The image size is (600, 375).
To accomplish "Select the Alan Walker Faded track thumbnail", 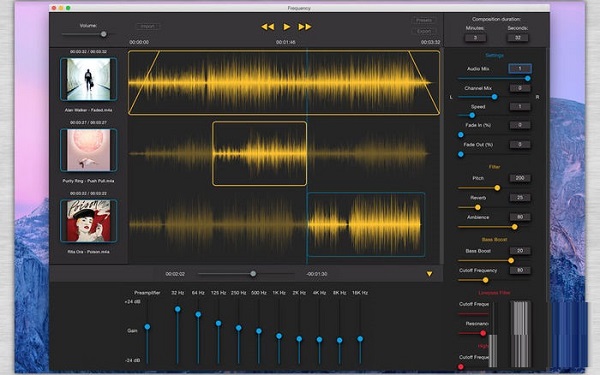I will point(88,79).
